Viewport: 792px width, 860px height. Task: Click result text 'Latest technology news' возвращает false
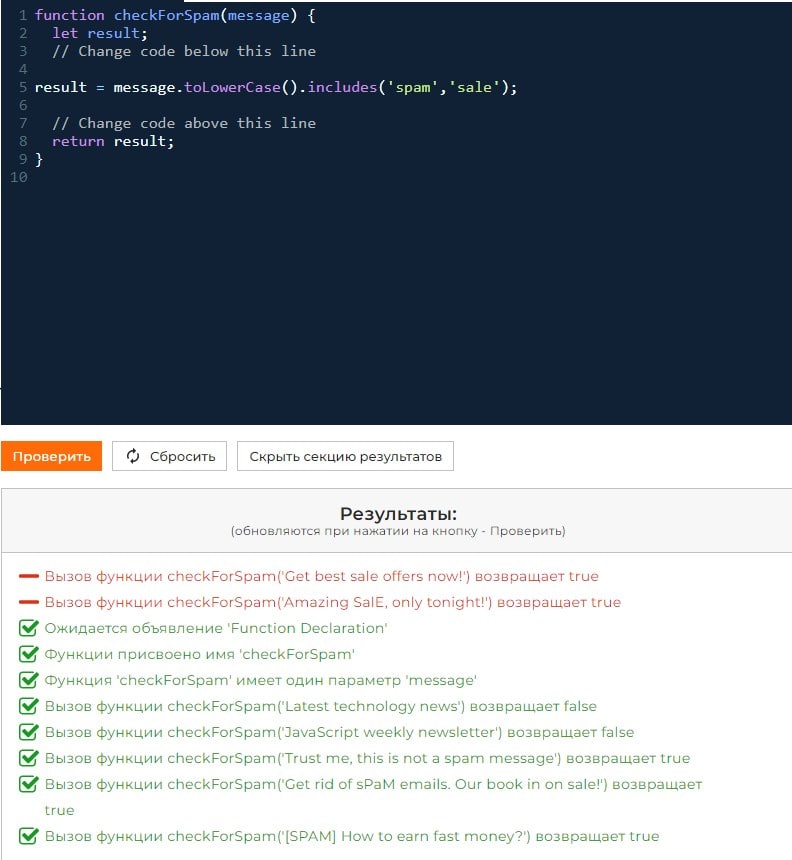[320, 706]
